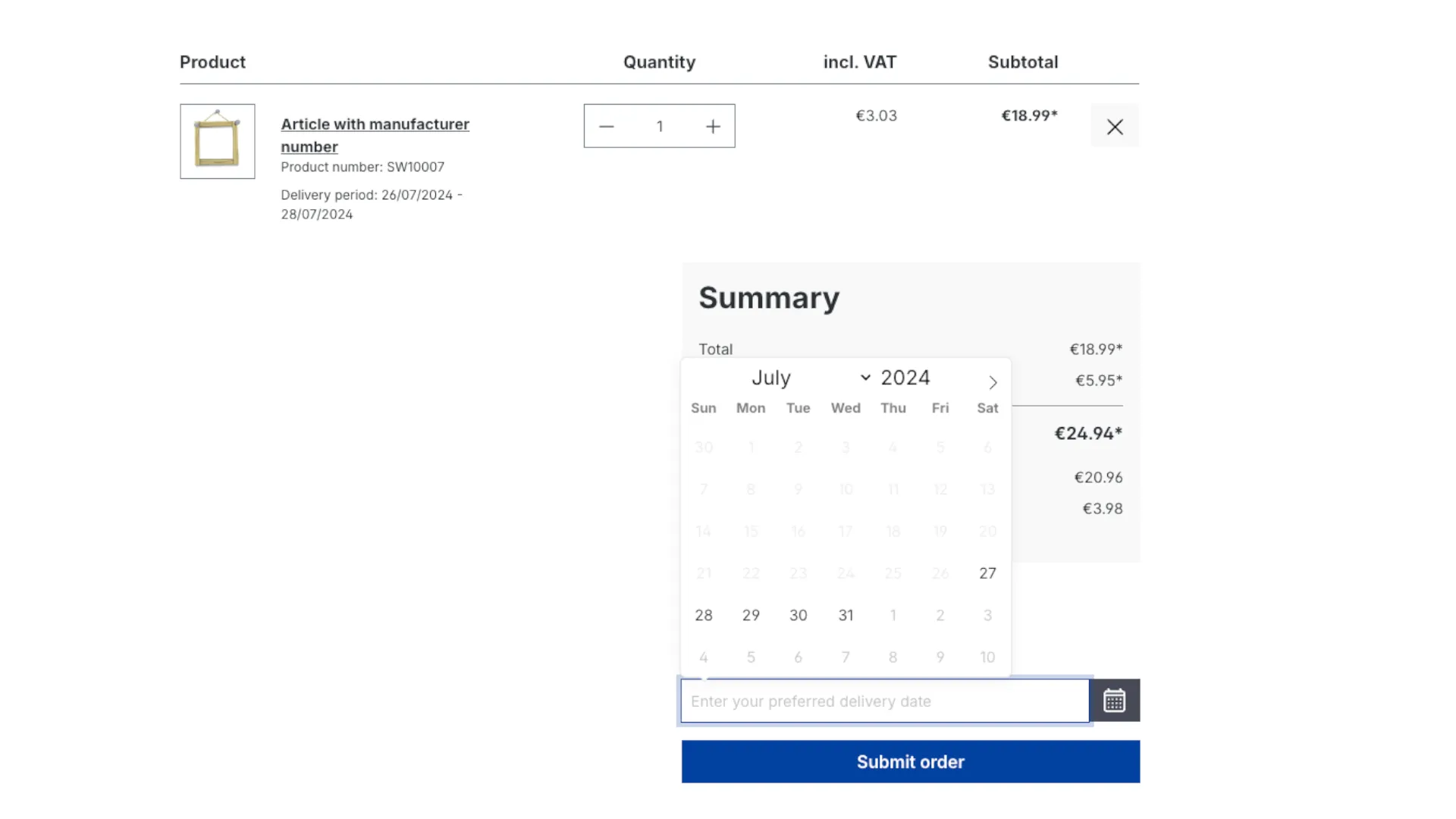Select August 2 in date picker
Screen dimensions: 1456x819
(x=940, y=615)
